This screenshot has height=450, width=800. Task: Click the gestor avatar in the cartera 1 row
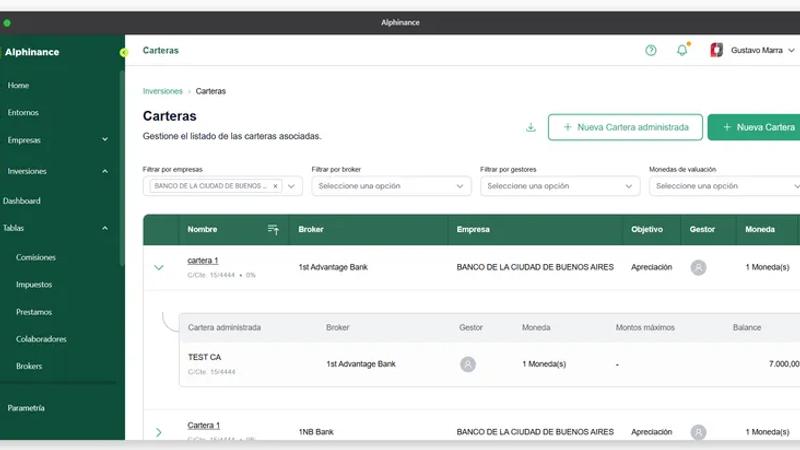click(x=698, y=267)
